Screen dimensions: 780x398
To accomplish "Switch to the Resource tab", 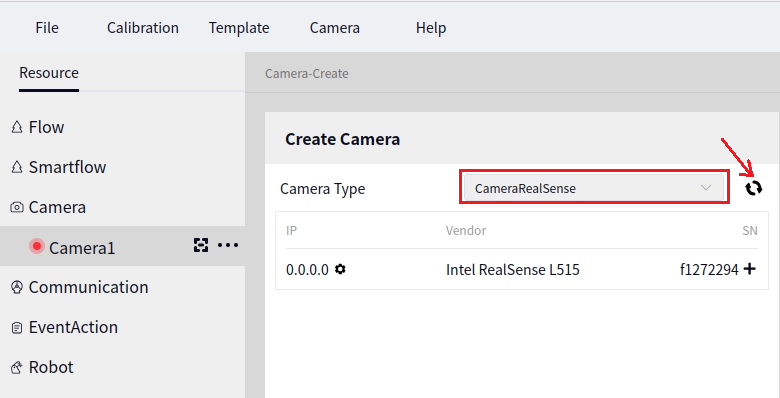I will point(49,73).
